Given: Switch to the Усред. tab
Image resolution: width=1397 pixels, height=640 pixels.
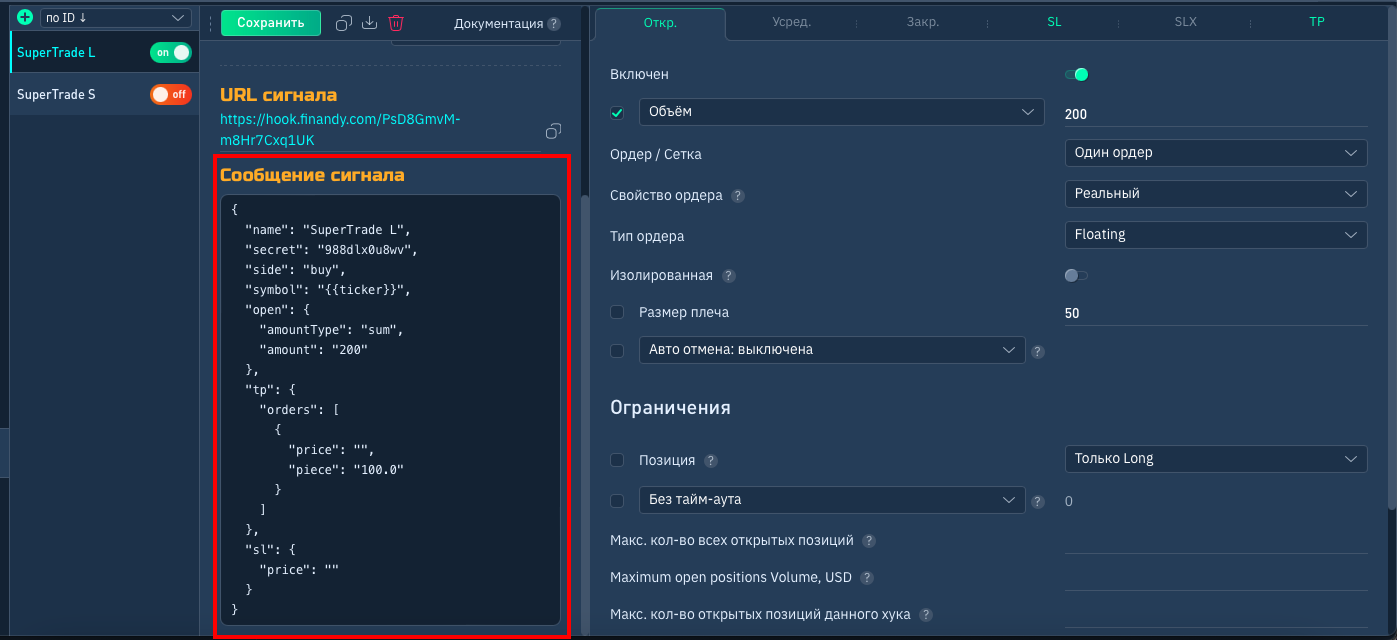Looking at the screenshot, I should (x=791, y=22).
